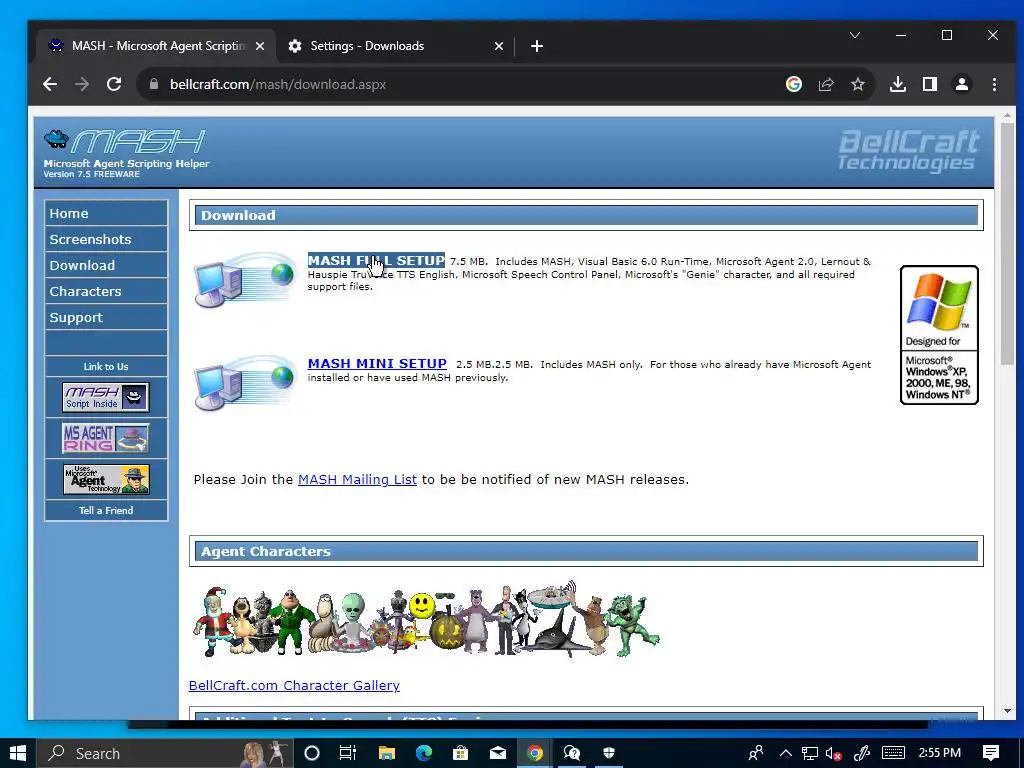The width and height of the screenshot is (1024, 768).
Task: Click the Designed for Windows XP logo
Action: pyautogui.click(x=939, y=335)
